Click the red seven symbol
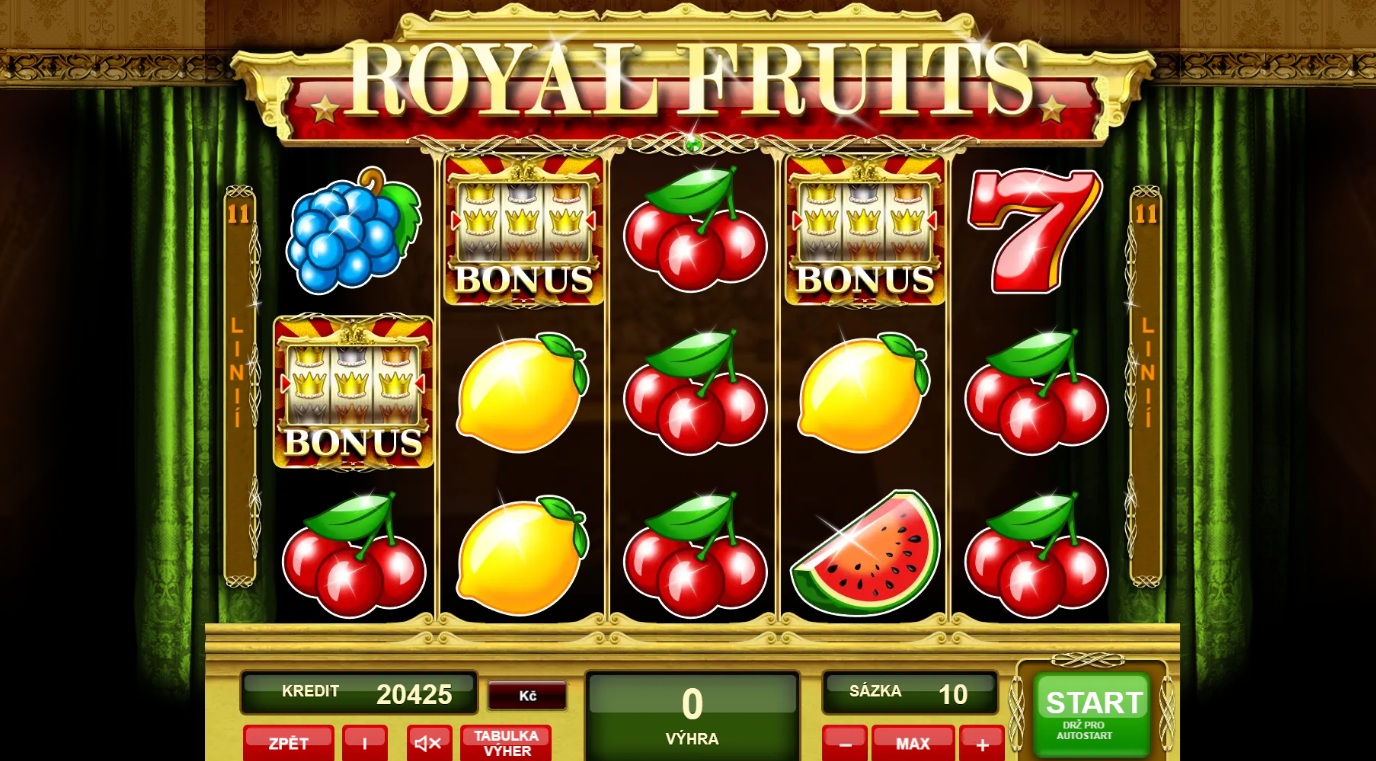The height and width of the screenshot is (761, 1376). tap(1035, 231)
